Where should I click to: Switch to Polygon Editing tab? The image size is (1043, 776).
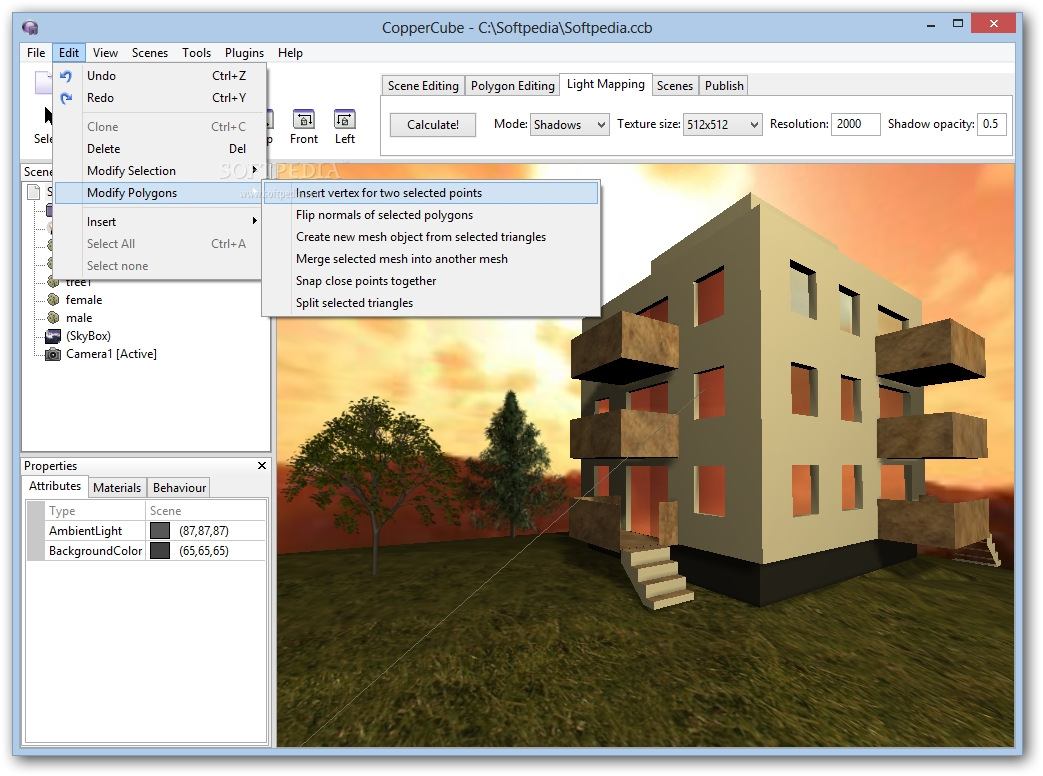[512, 86]
